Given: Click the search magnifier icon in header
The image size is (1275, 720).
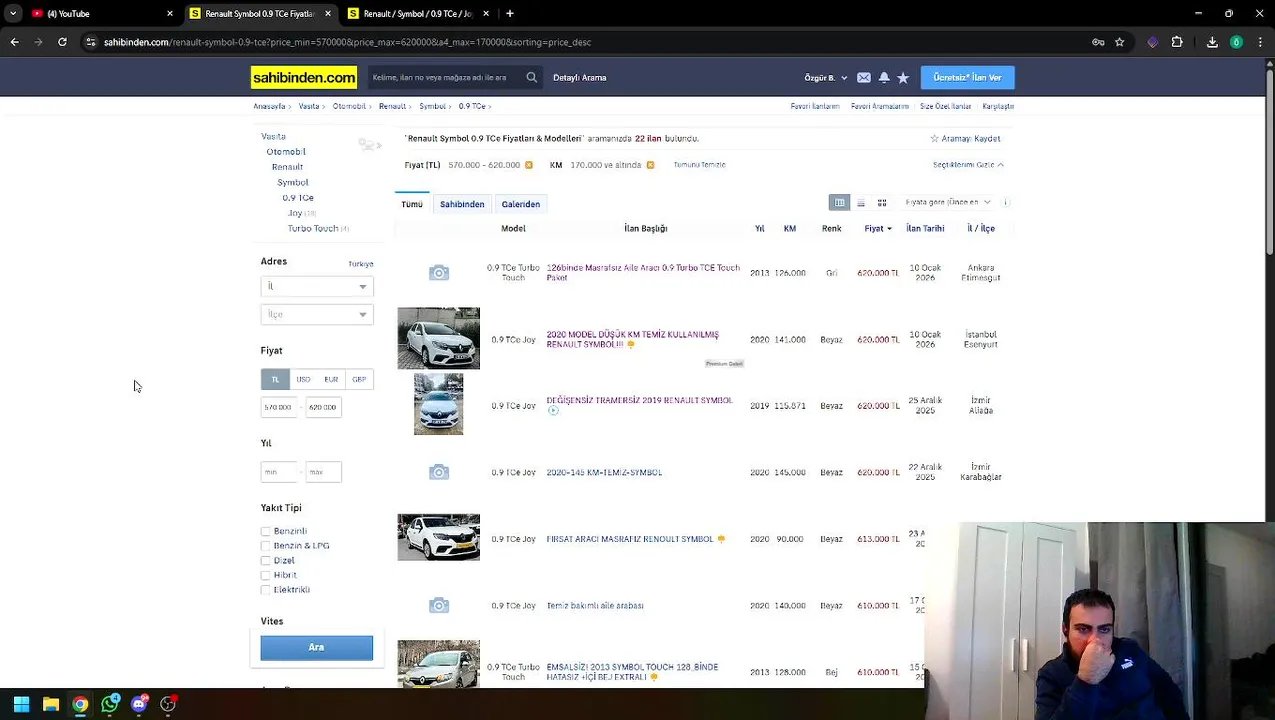Looking at the screenshot, I should point(531,77).
